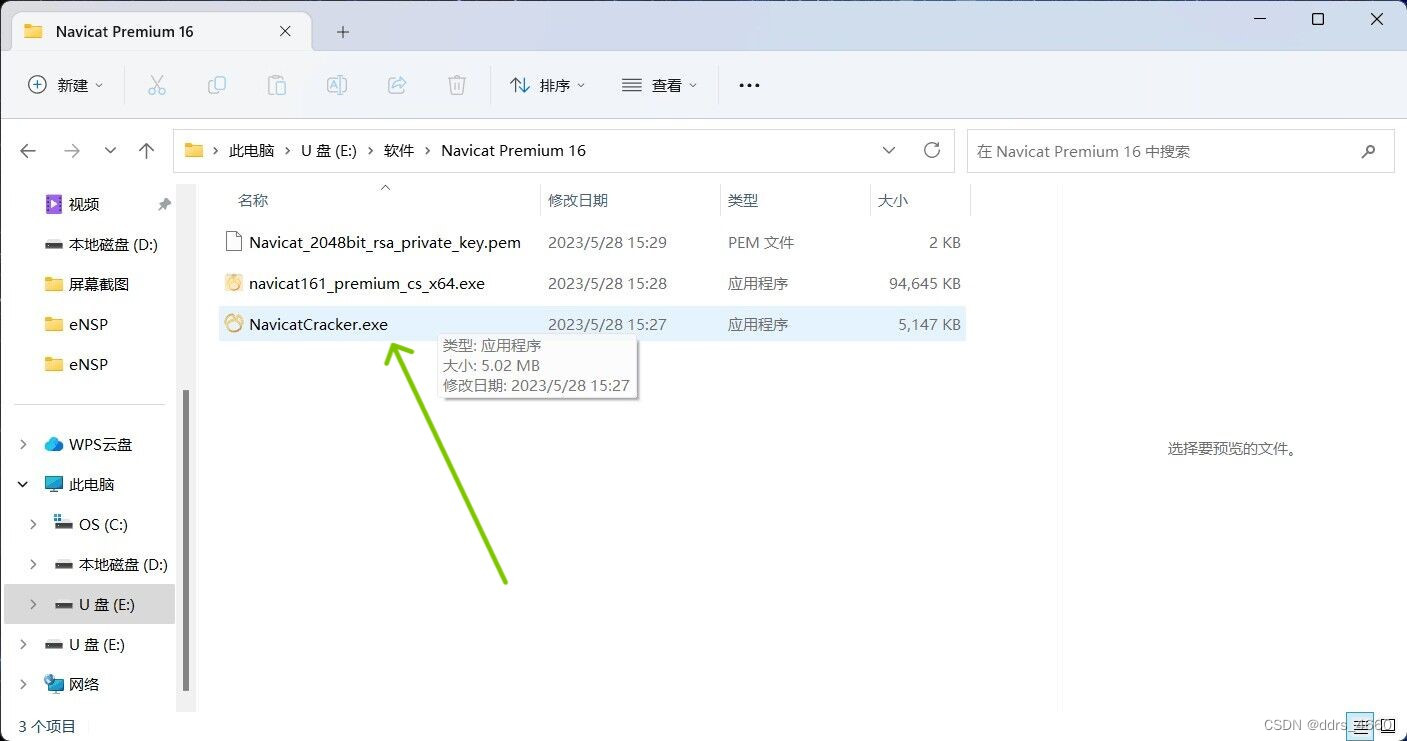Click the Copy icon in toolbar
The height and width of the screenshot is (741, 1407).
[x=216, y=86]
